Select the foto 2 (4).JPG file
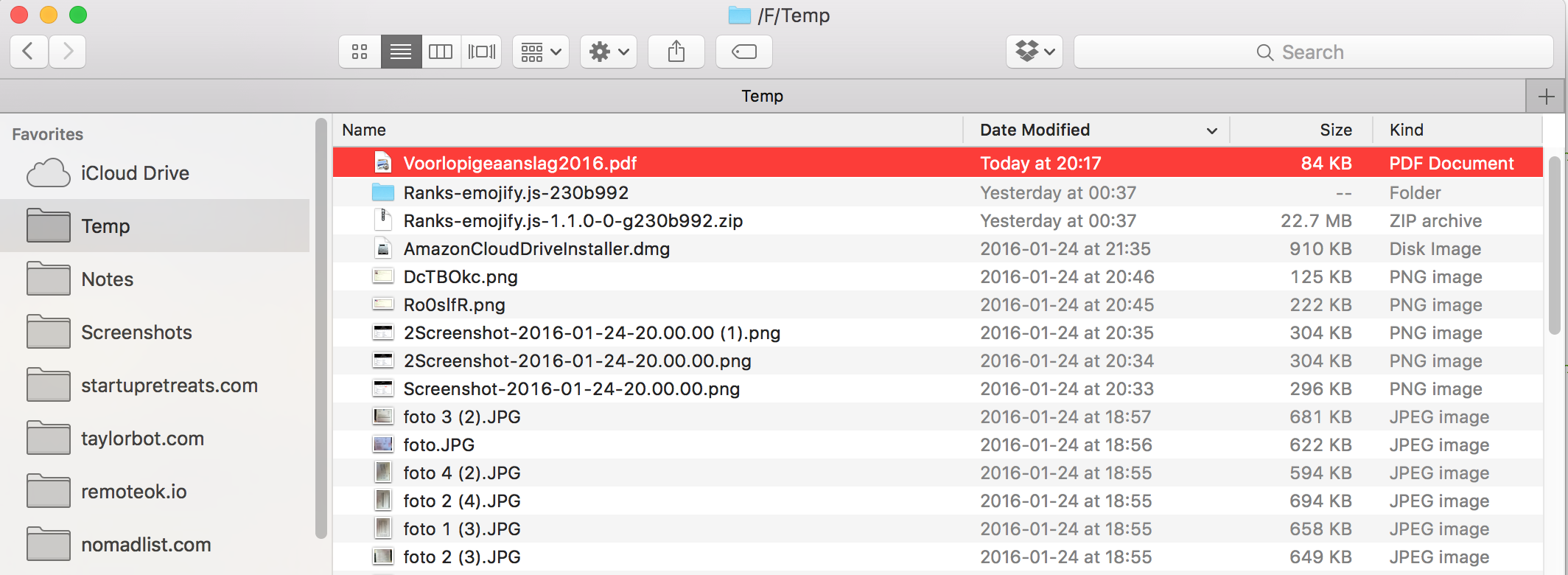Image resolution: width=1568 pixels, height=575 pixels. 937,501
